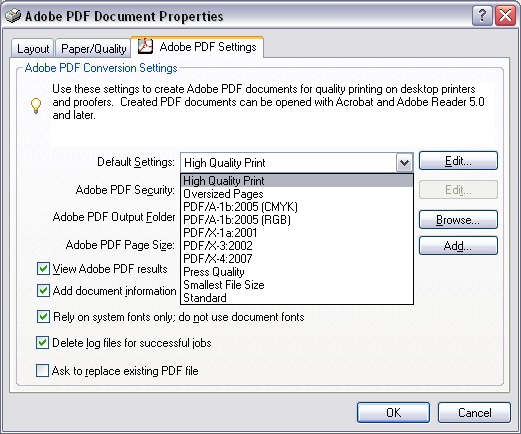521x434 pixels.
Task: Switch to the Paper/Quality tab
Action: pyautogui.click(x=93, y=49)
